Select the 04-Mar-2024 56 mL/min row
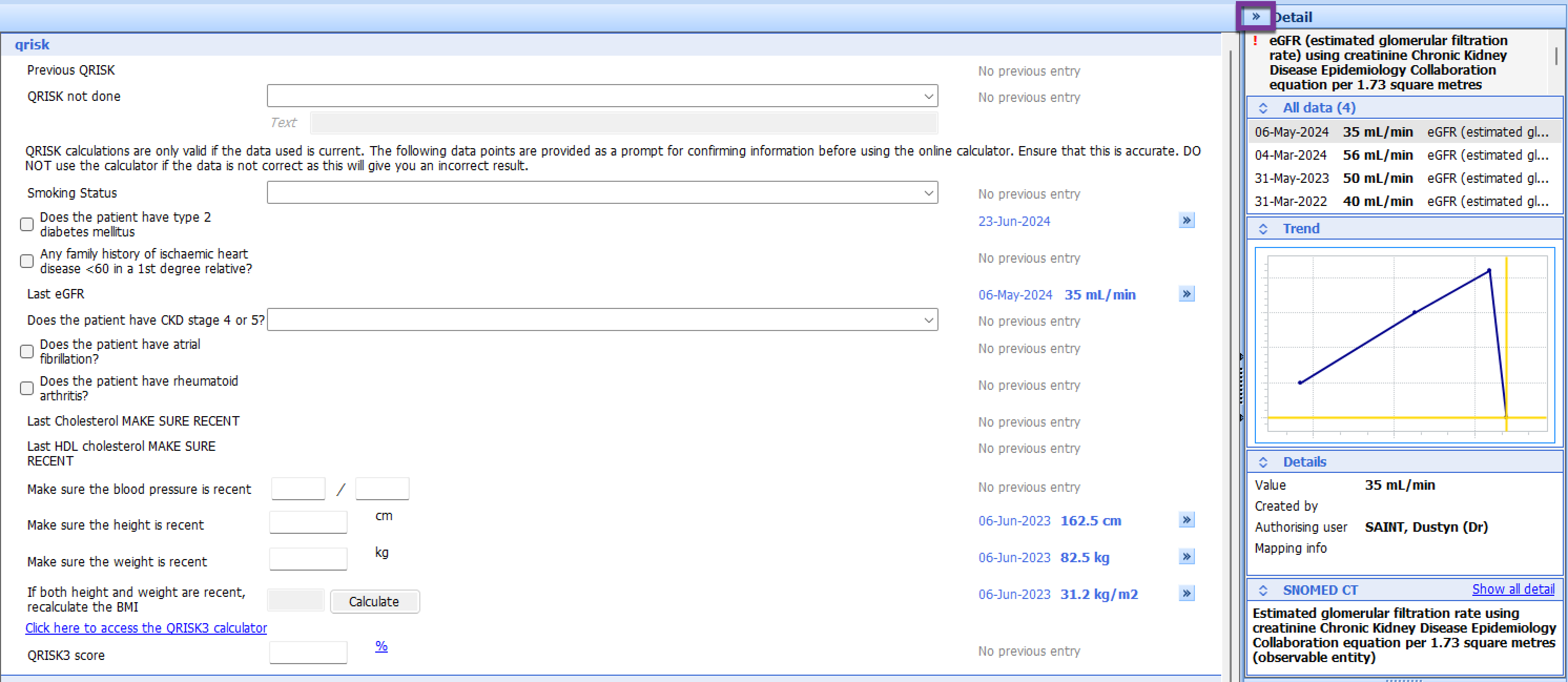 point(1403,155)
